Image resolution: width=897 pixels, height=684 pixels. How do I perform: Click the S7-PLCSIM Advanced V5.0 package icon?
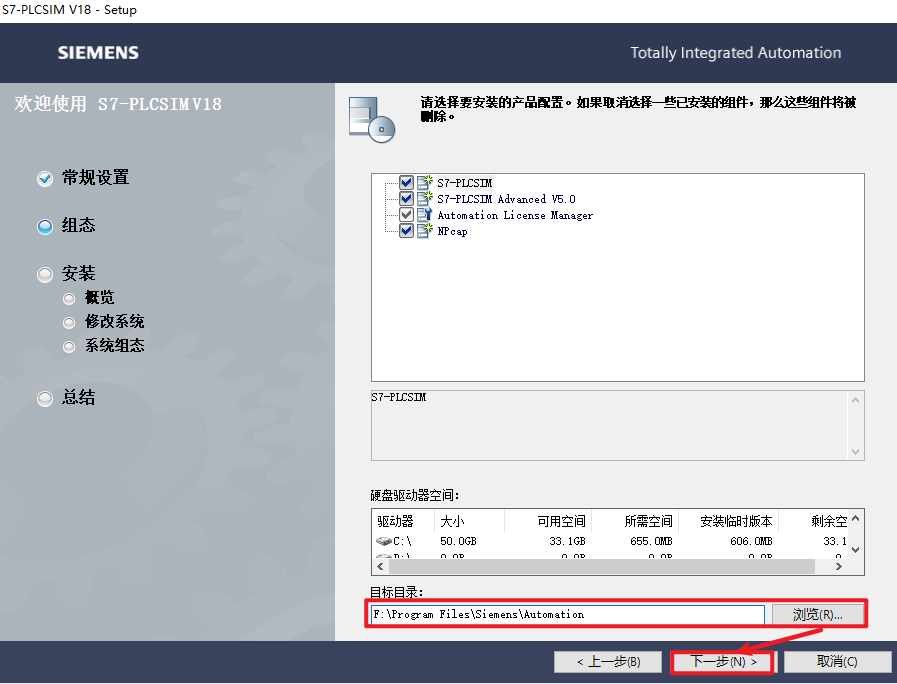click(424, 198)
